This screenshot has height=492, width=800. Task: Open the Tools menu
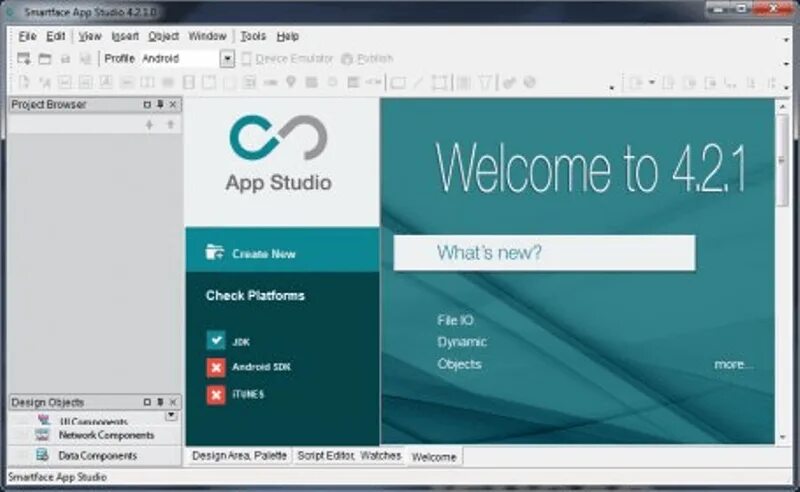253,36
